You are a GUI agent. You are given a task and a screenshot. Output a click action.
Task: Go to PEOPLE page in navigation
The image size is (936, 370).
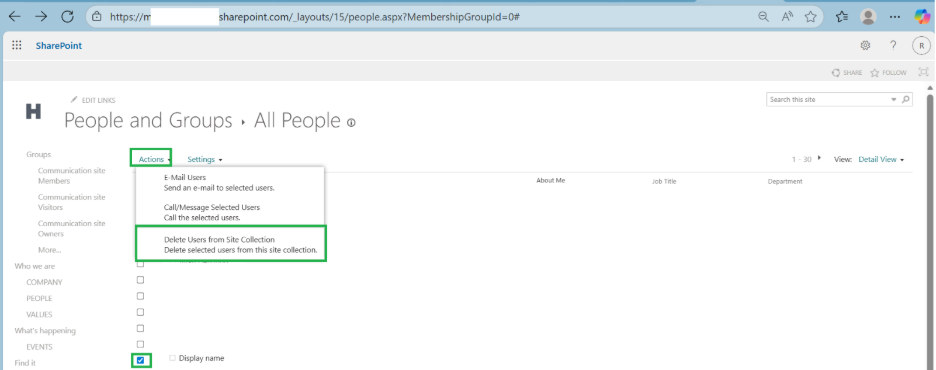coord(39,298)
